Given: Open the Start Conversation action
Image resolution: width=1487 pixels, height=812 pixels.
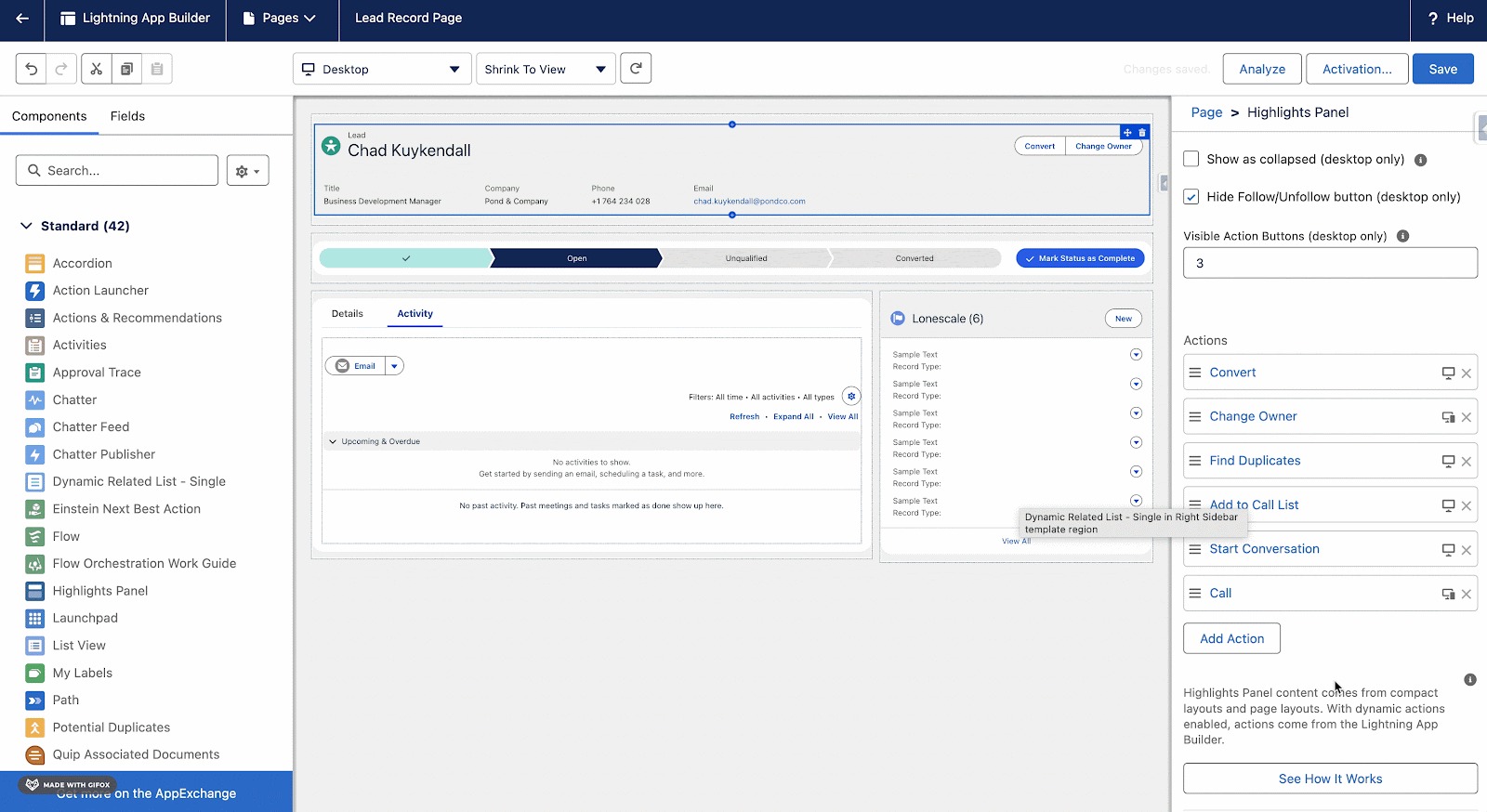Looking at the screenshot, I should pyautogui.click(x=1264, y=549).
